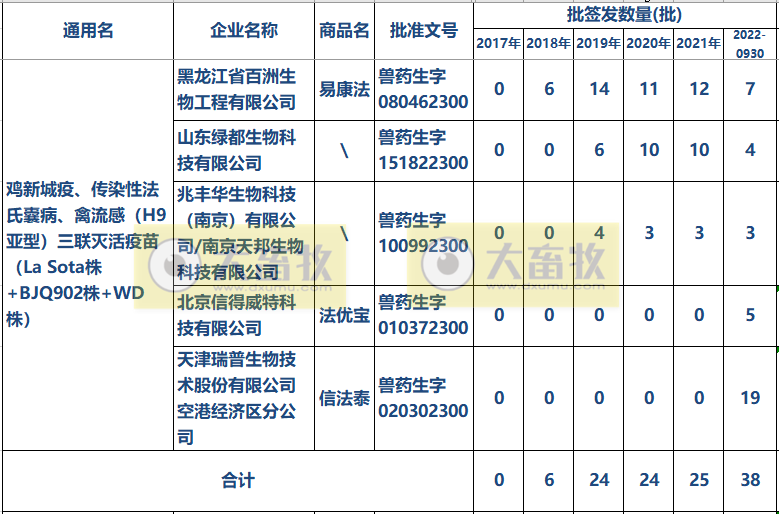Select the 2017年 year header
The height and width of the screenshot is (514, 779).
tap(499, 44)
